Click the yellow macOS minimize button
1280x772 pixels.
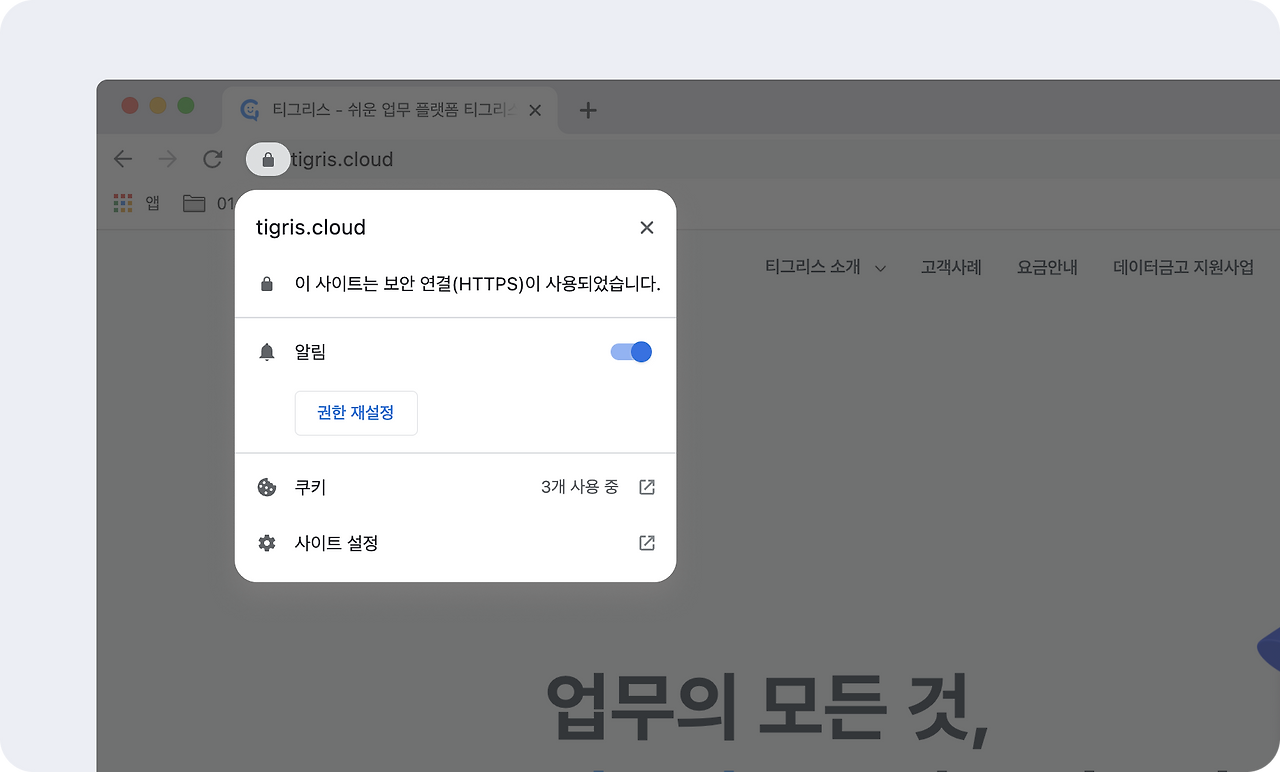coord(158,106)
